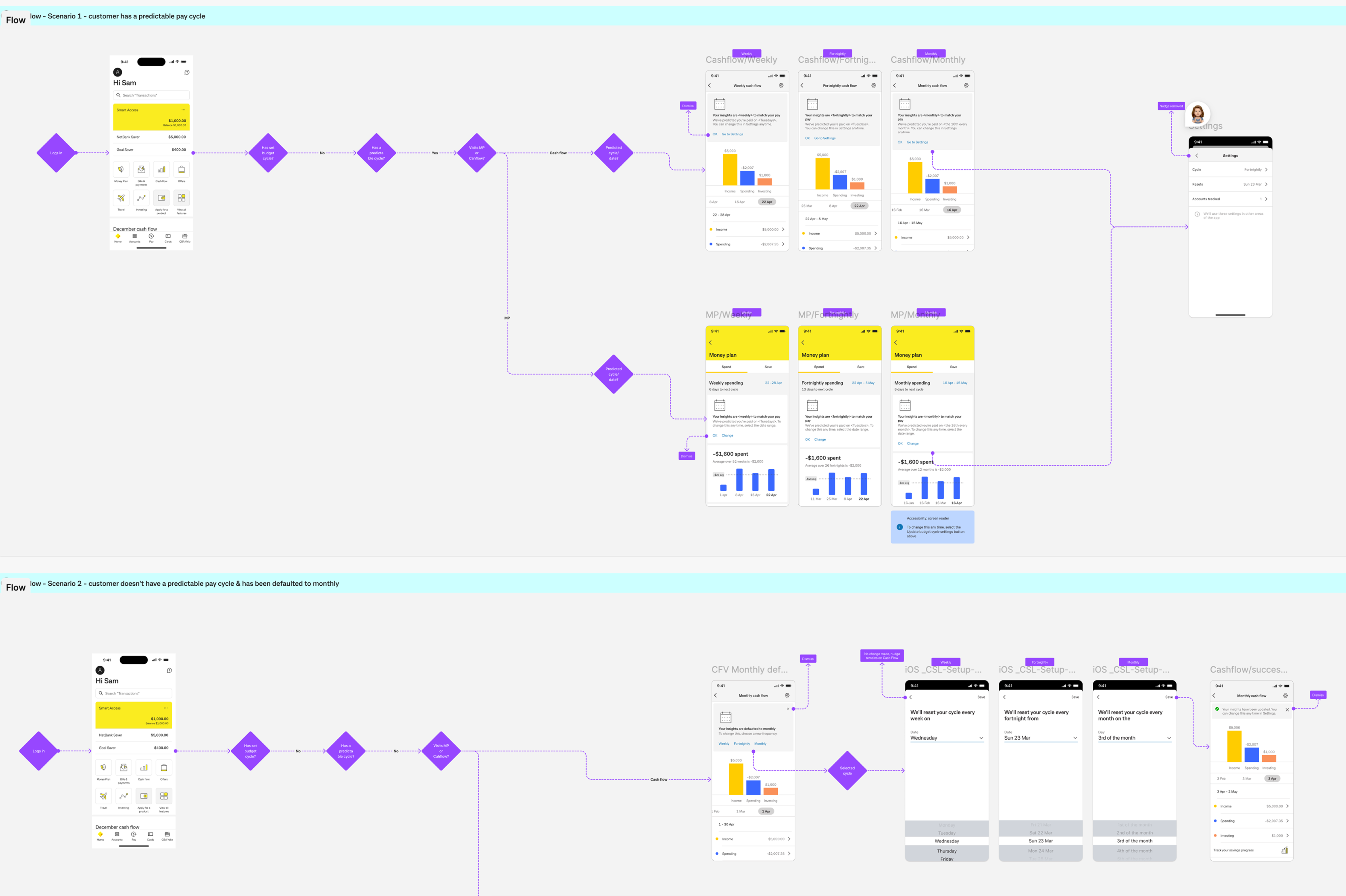Click 'Go to Settings' link on Weekly cash flow
The width and height of the screenshot is (1346, 896).
point(732,134)
